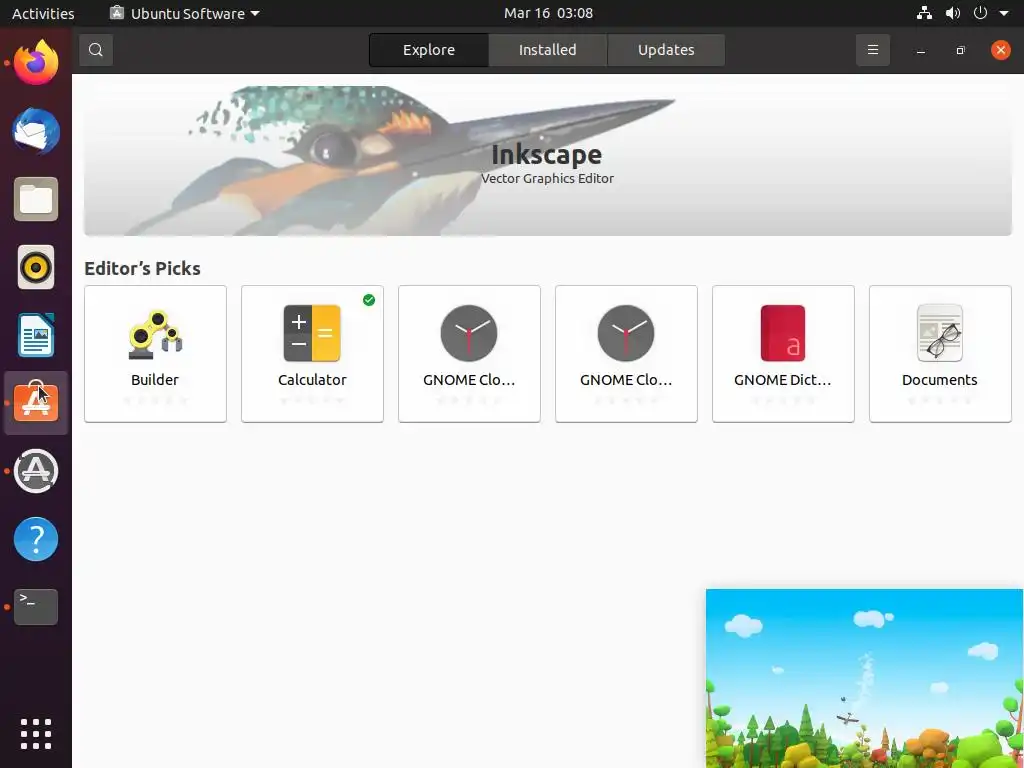The height and width of the screenshot is (768, 1024).
Task: Expand the system menu arrow
Action: pyautogui.click(x=1004, y=13)
